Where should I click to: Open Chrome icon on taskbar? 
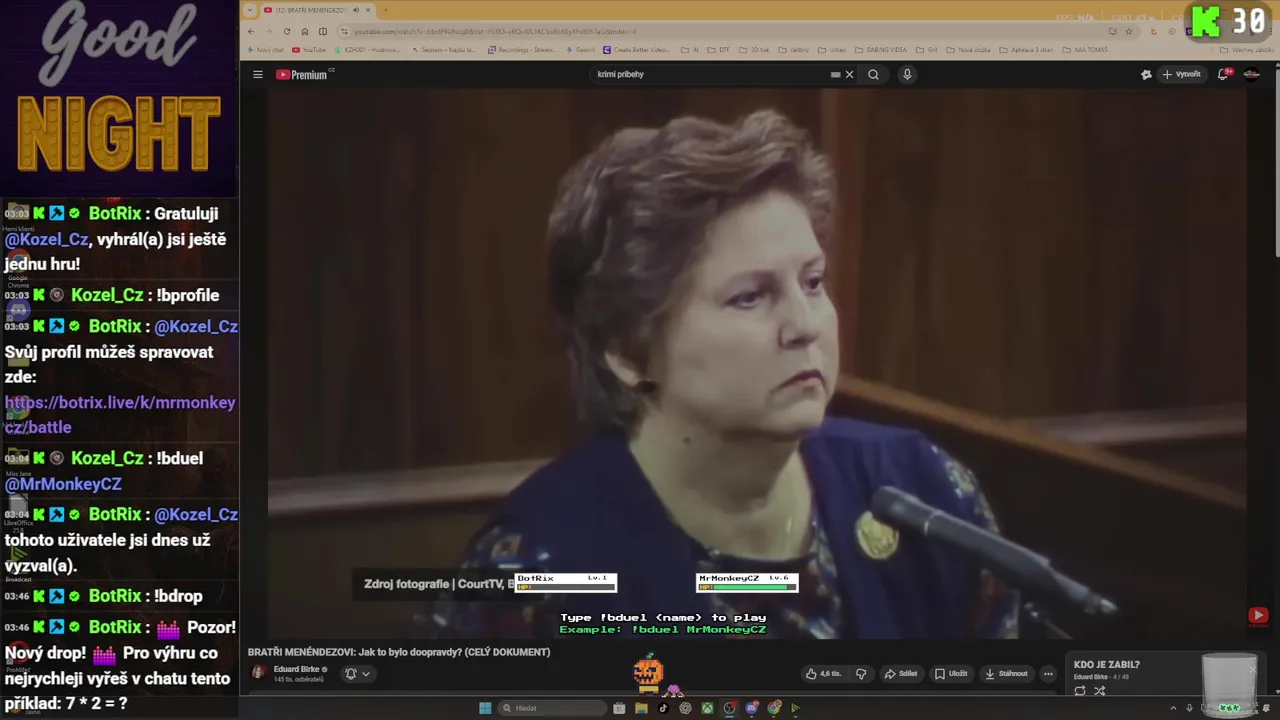point(774,707)
